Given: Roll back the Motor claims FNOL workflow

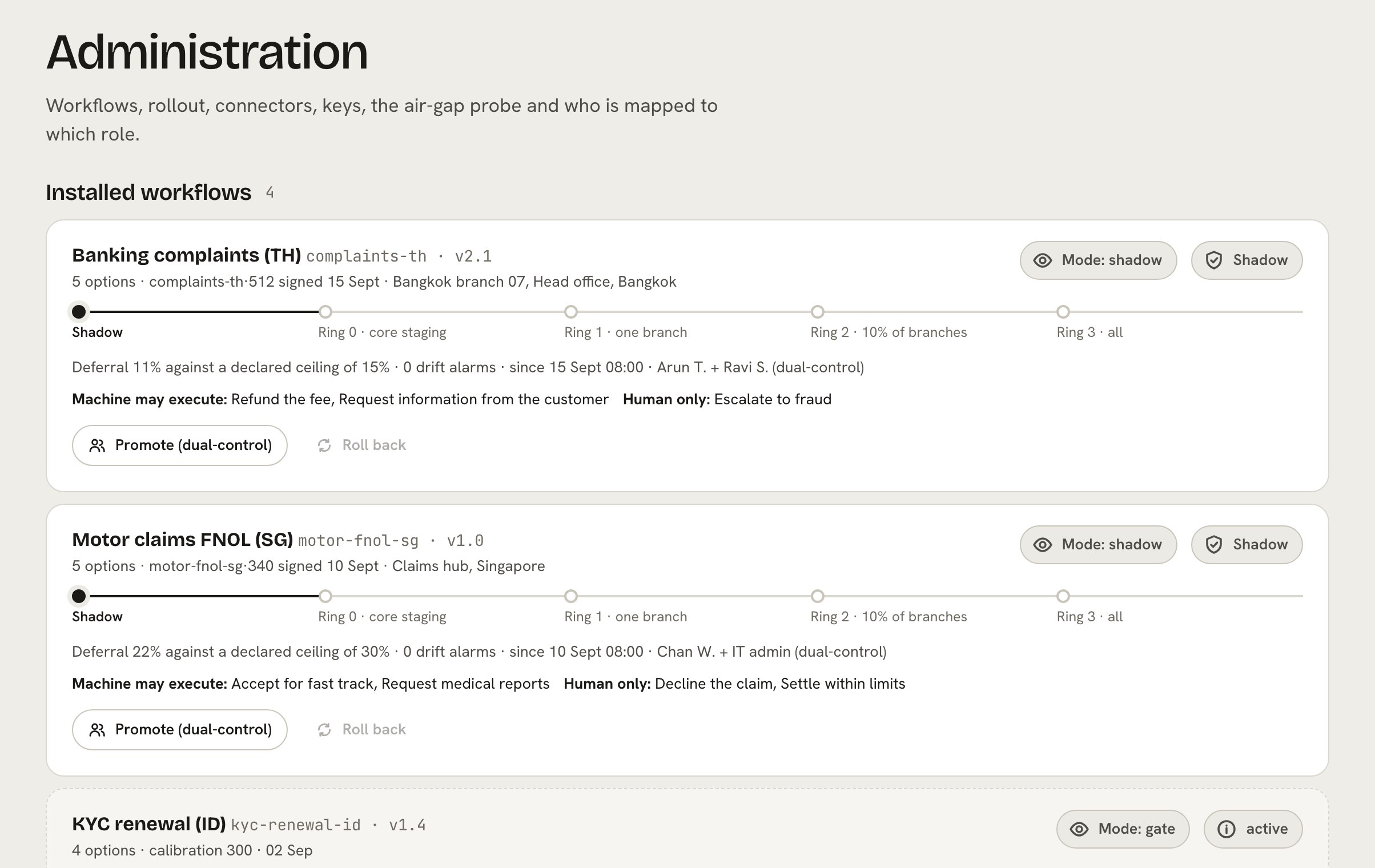Looking at the screenshot, I should click(x=361, y=730).
